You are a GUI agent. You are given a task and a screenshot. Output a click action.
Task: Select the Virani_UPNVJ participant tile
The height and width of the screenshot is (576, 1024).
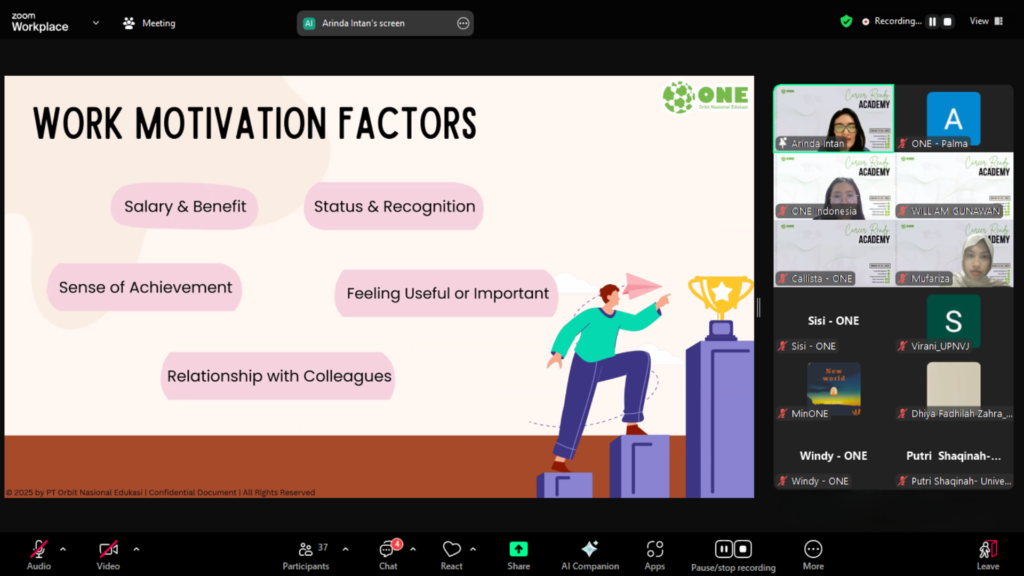pyautogui.click(x=953, y=321)
